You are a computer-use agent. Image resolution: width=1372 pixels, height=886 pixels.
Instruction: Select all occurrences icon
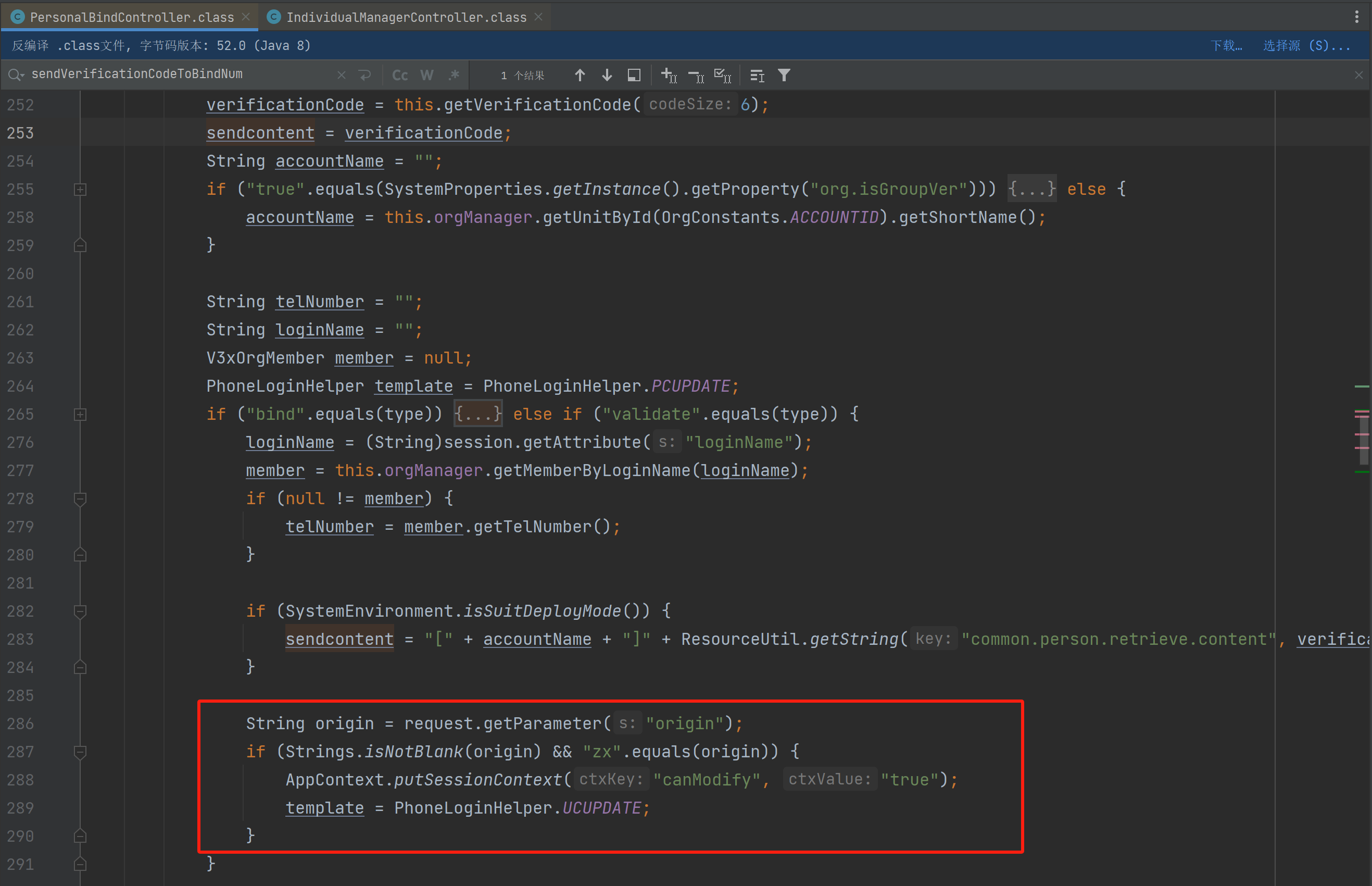click(722, 76)
